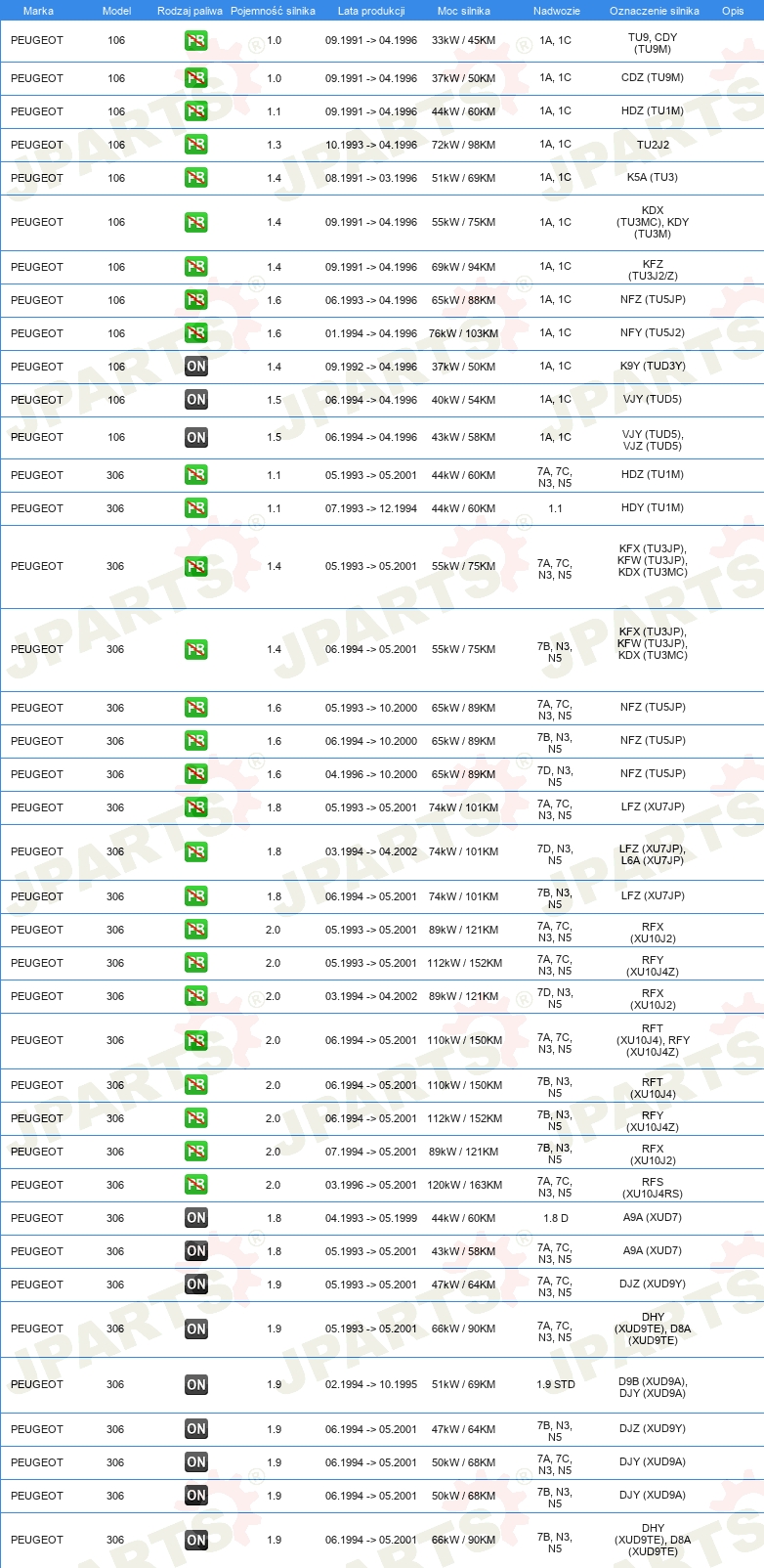The width and height of the screenshot is (764, 1568).
Task: Click the petrol icon in the TU9, CDY (TU9M) row
Action: 196,41
